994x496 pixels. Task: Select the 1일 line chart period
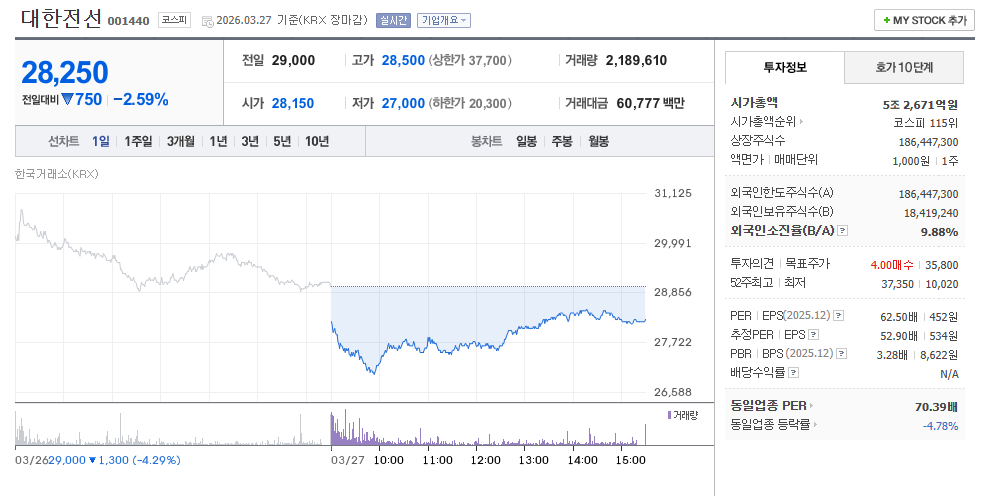pos(100,141)
